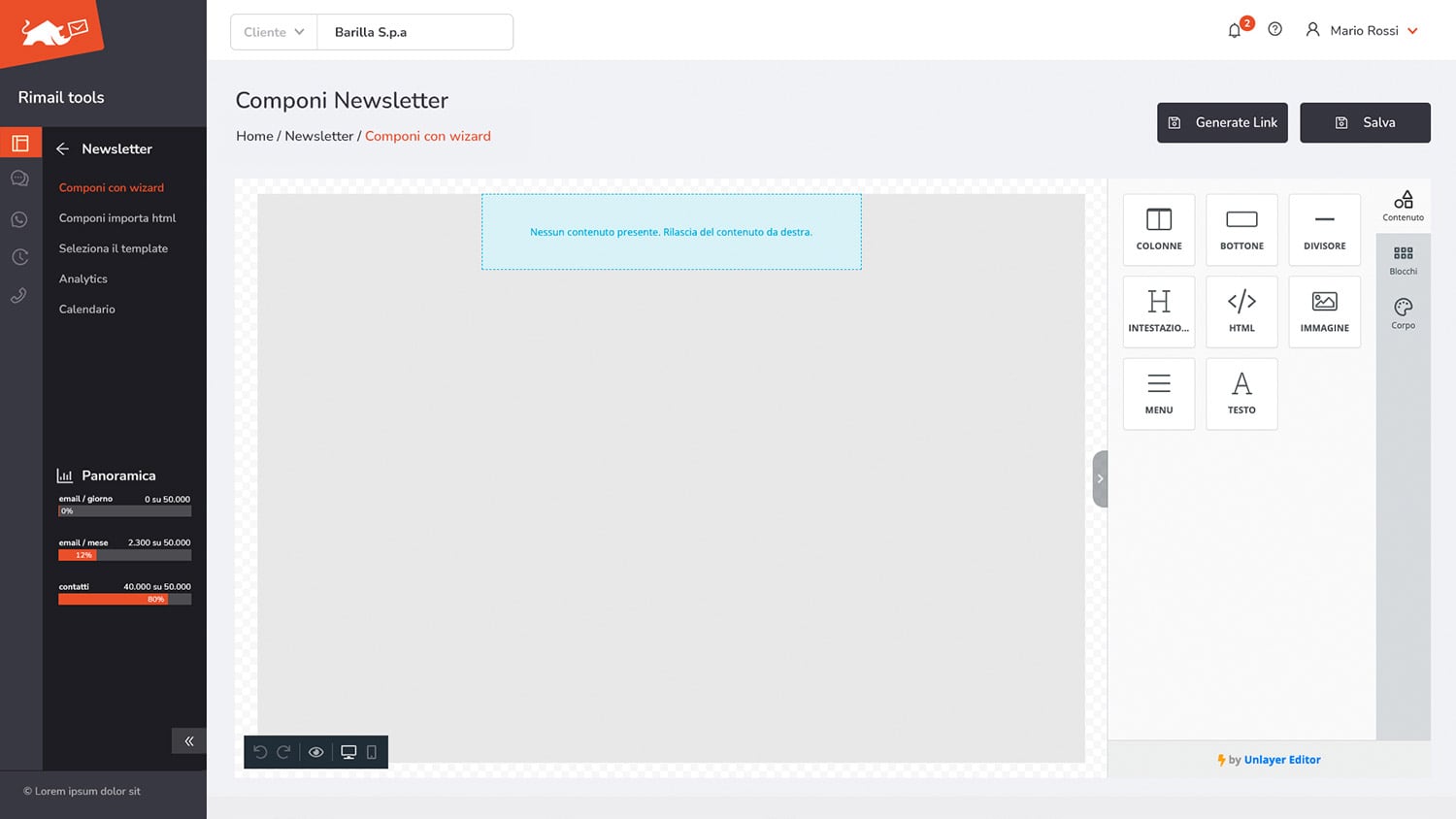The height and width of the screenshot is (819, 1456).
Task: Select the Colonne content block
Action: [1159, 230]
